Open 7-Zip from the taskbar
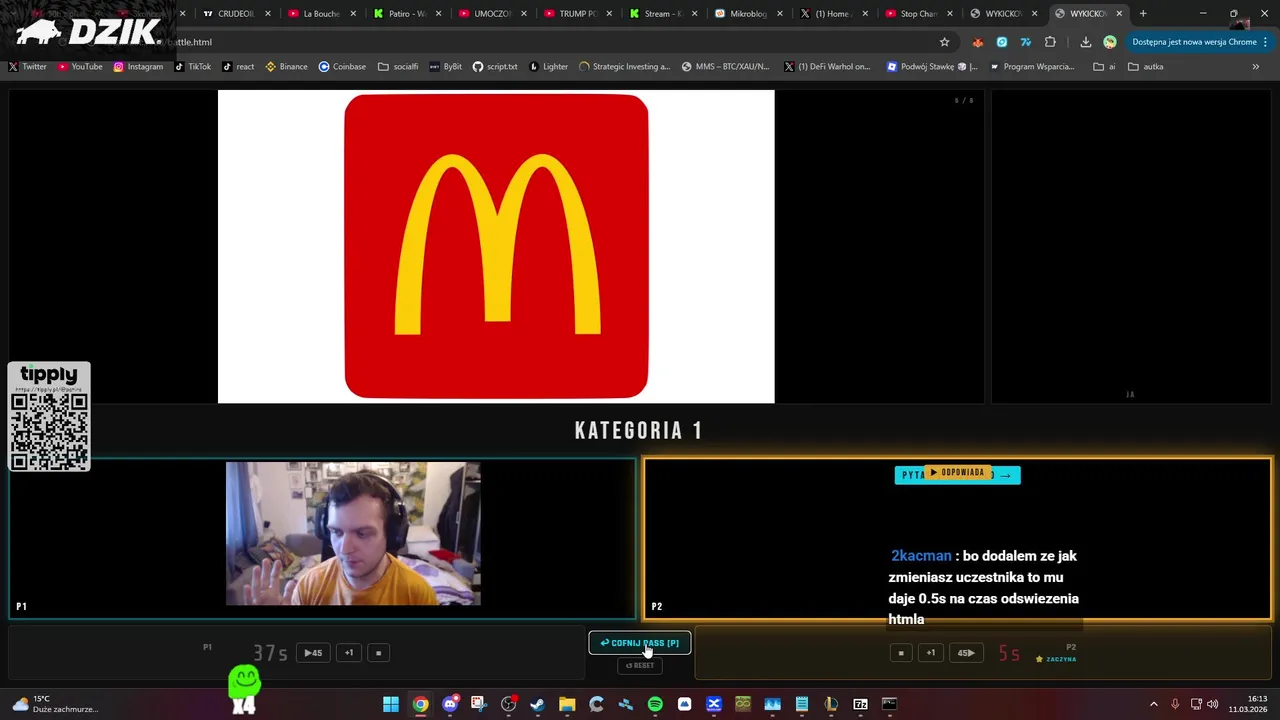This screenshot has height=720, width=1280. coord(860,704)
